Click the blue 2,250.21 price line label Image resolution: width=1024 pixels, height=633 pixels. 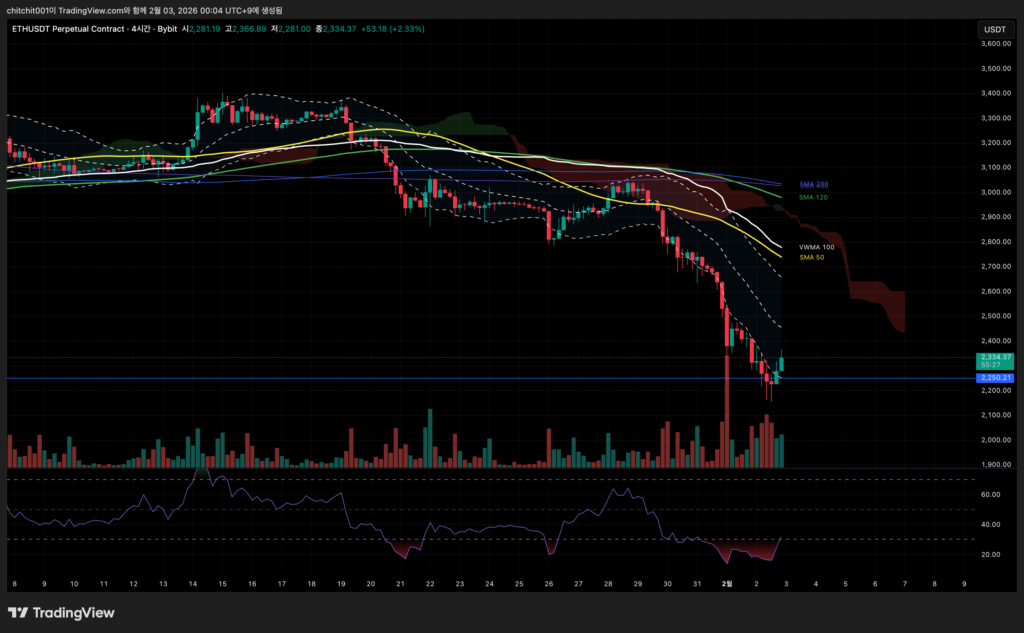[996, 378]
